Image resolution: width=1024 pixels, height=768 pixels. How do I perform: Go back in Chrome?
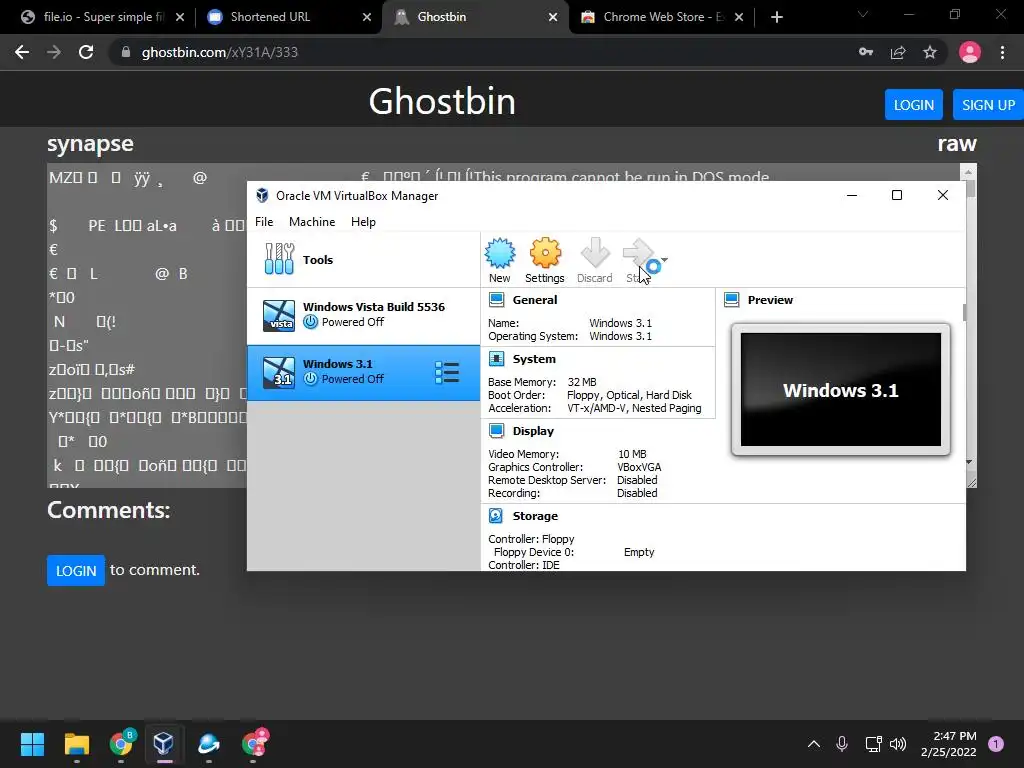[22, 52]
